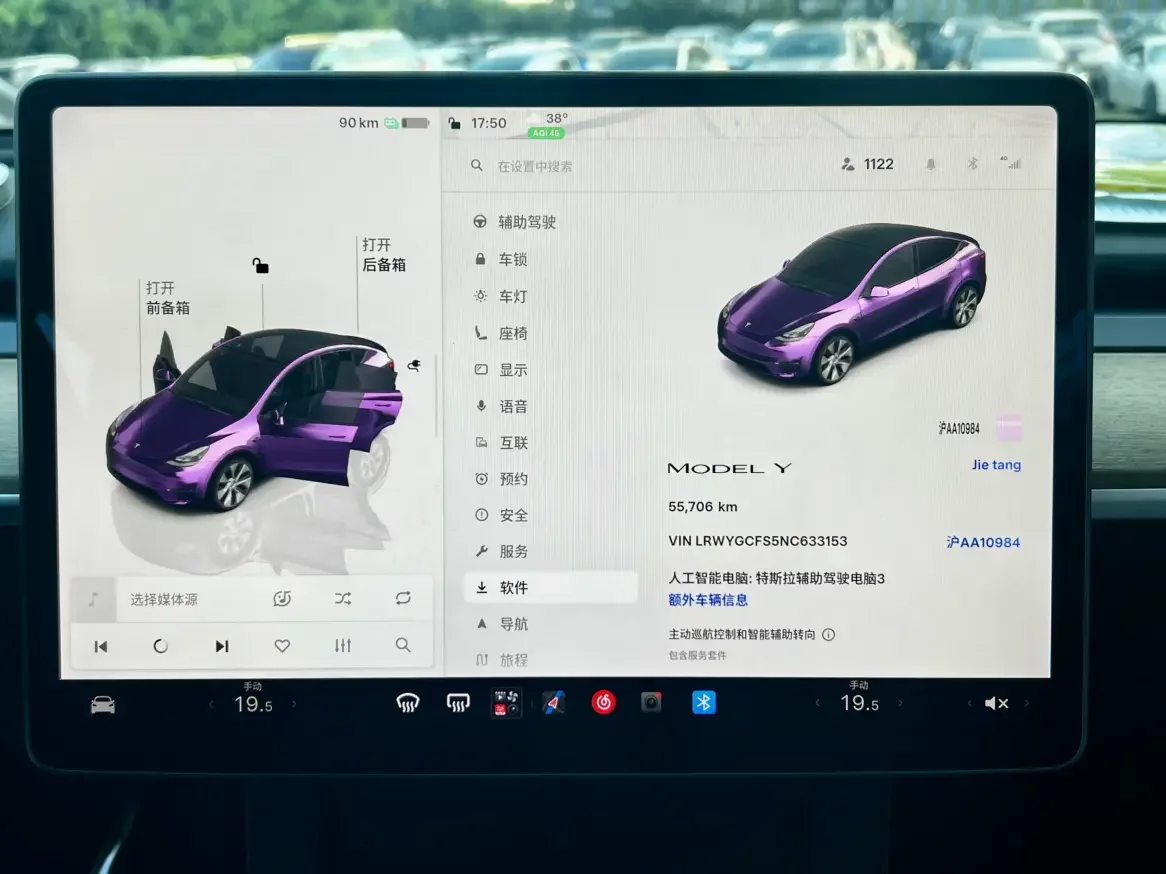Open the 导航 (Navigation) settings

coord(500,624)
